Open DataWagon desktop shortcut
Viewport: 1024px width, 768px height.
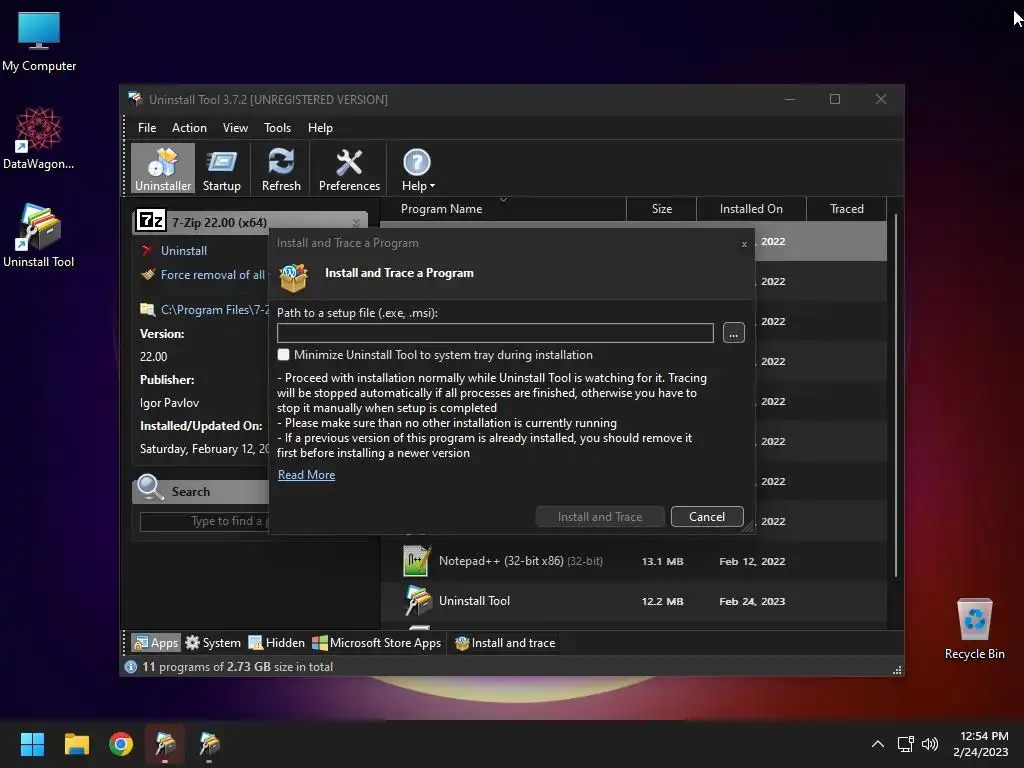point(39,138)
